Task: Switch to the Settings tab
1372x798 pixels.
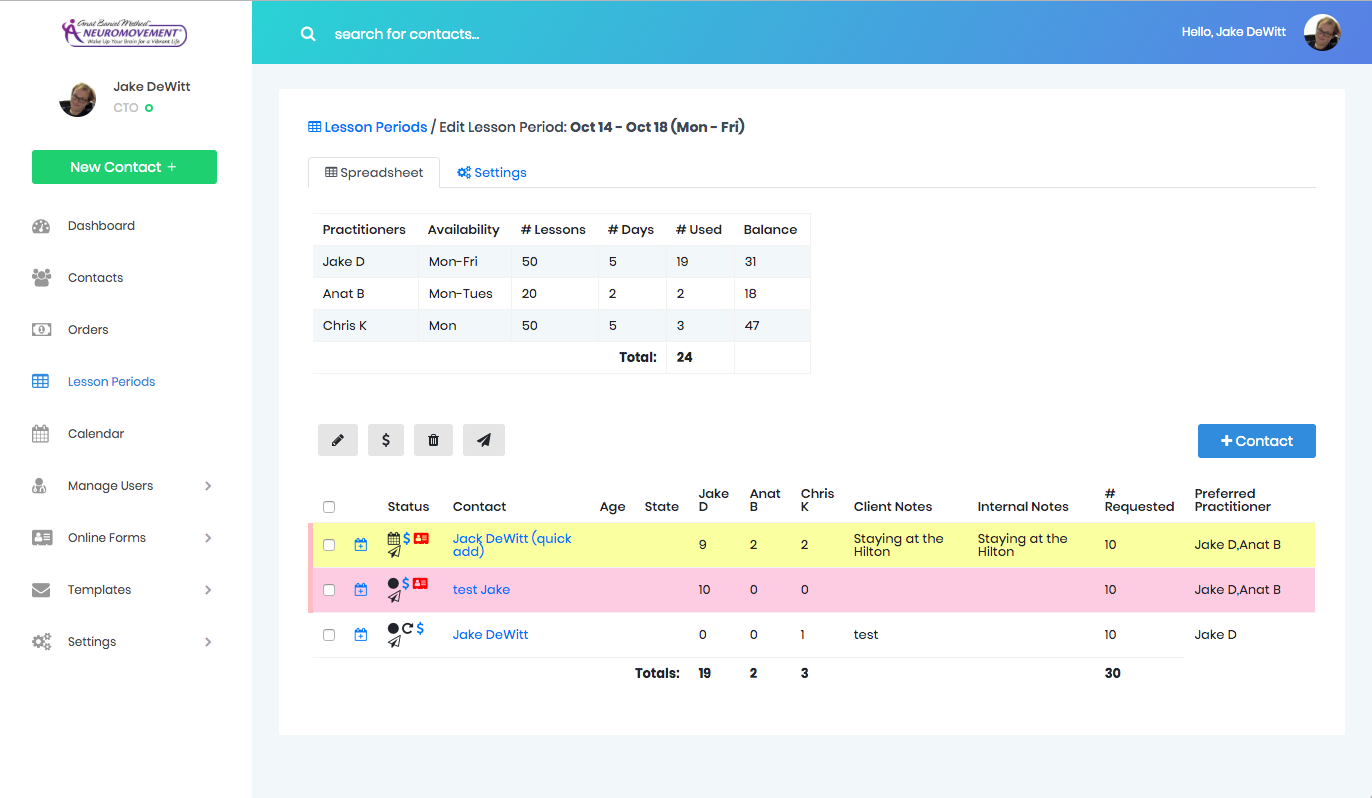Action: point(492,173)
